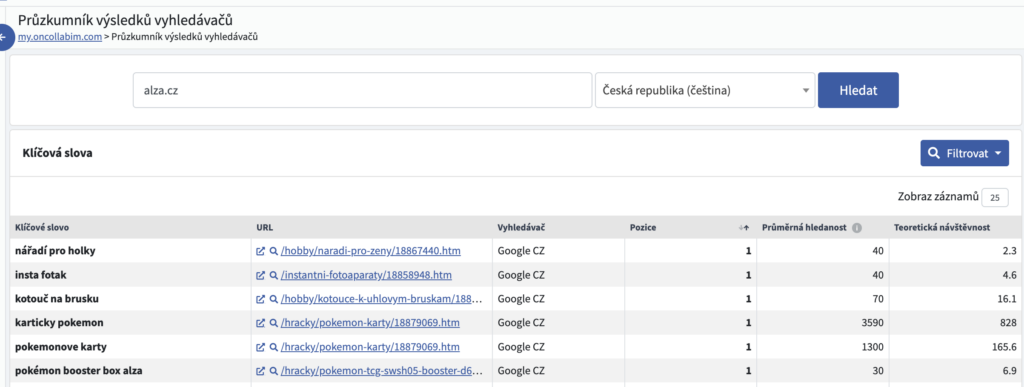Sort by Klíčové slovo column header
1024x387 pixels.
pos(42,228)
